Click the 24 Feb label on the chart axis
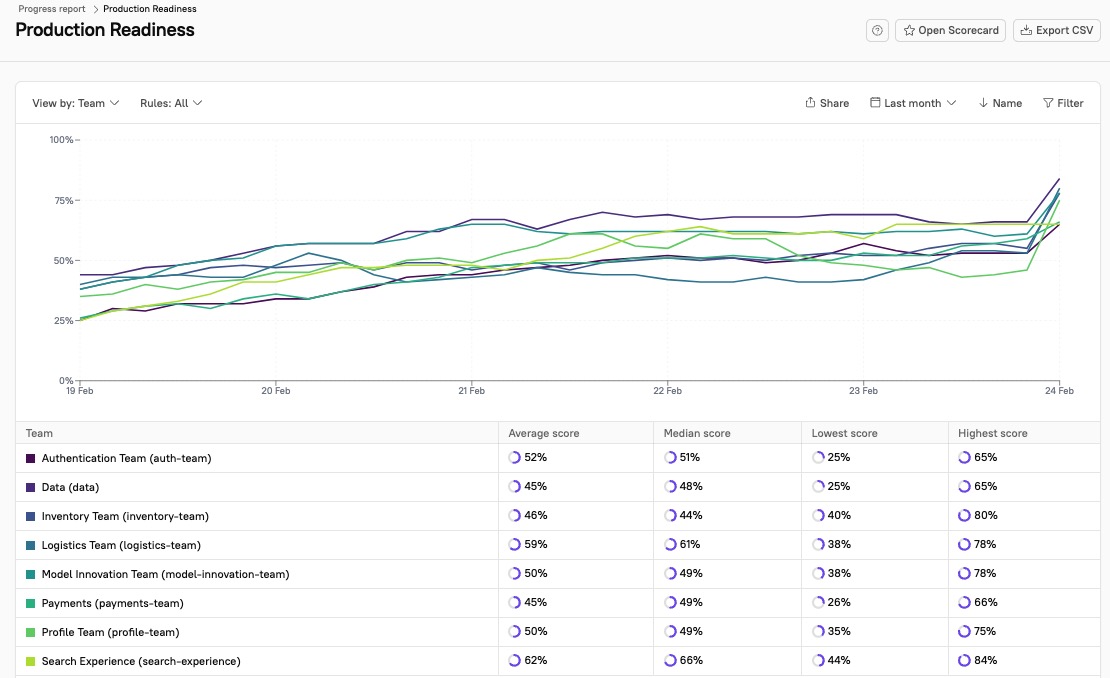The width and height of the screenshot is (1110, 678). 1059,391
